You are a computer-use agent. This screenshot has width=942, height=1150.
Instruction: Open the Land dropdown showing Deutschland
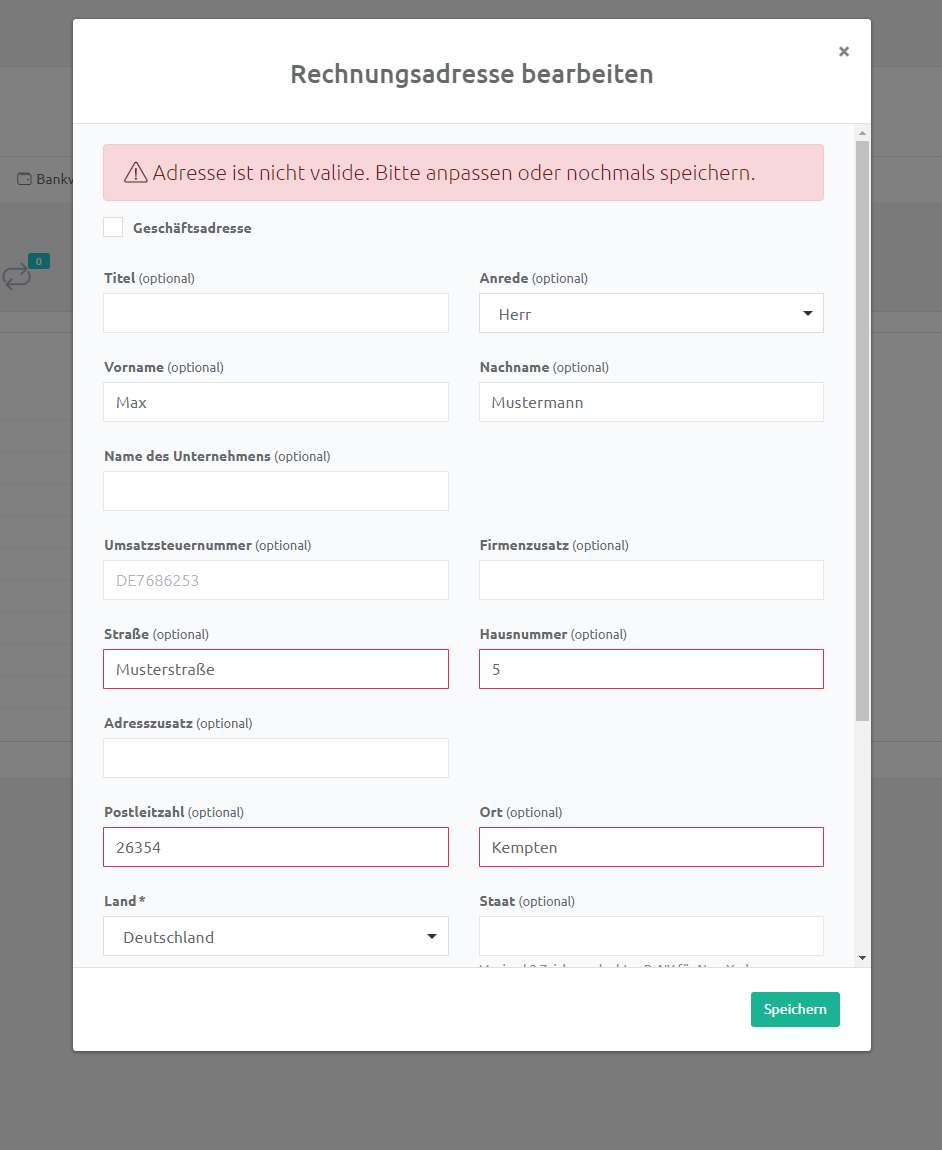pos(276,937)
